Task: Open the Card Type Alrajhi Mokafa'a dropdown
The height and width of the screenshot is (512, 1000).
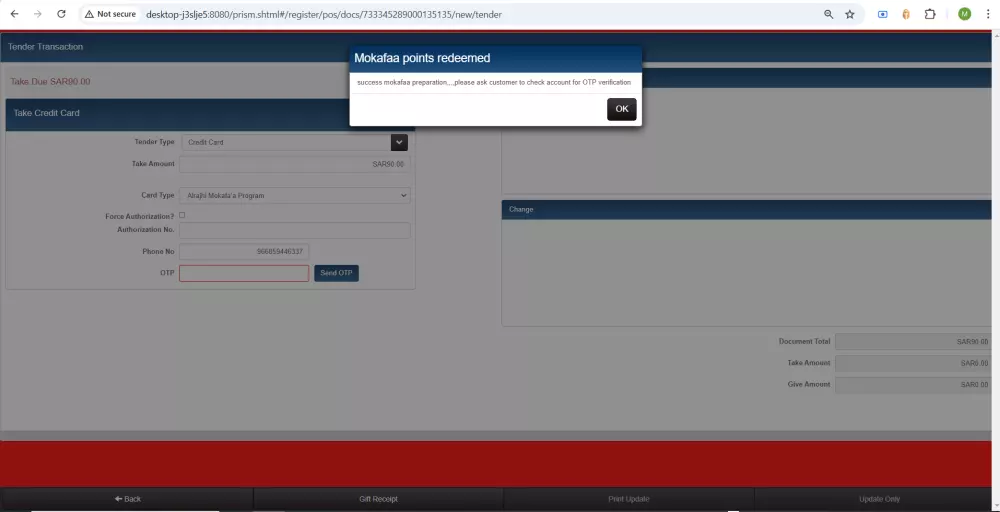Action: pyautogui.click(x=295, y=195)
